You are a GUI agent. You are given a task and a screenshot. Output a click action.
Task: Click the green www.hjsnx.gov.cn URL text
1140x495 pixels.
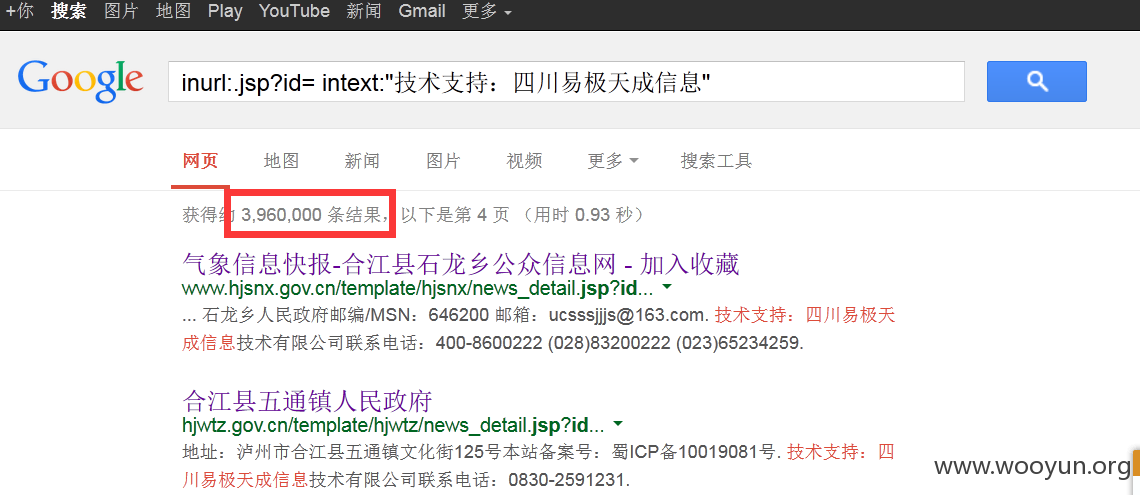coord(417,289)
